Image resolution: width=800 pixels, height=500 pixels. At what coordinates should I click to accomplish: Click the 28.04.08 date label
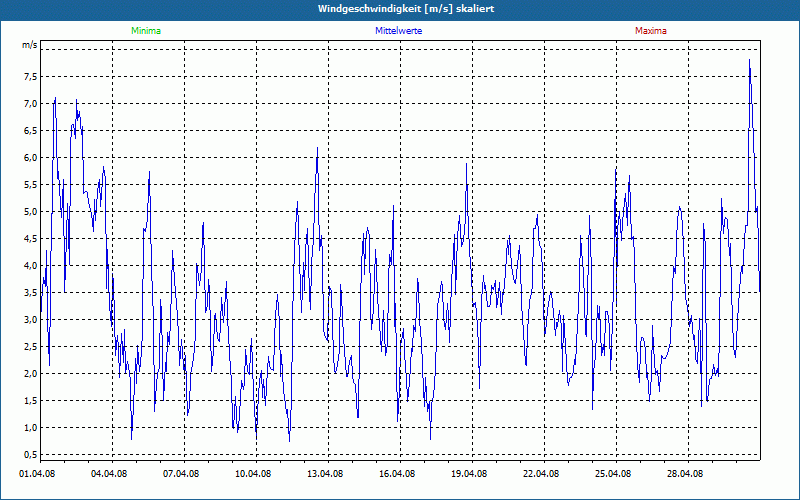click(x=685, y=474)
